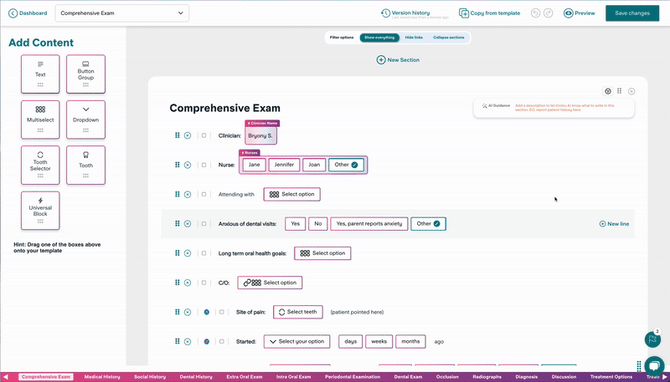Toggle checkbox next to Site of pain

(221, 312)
